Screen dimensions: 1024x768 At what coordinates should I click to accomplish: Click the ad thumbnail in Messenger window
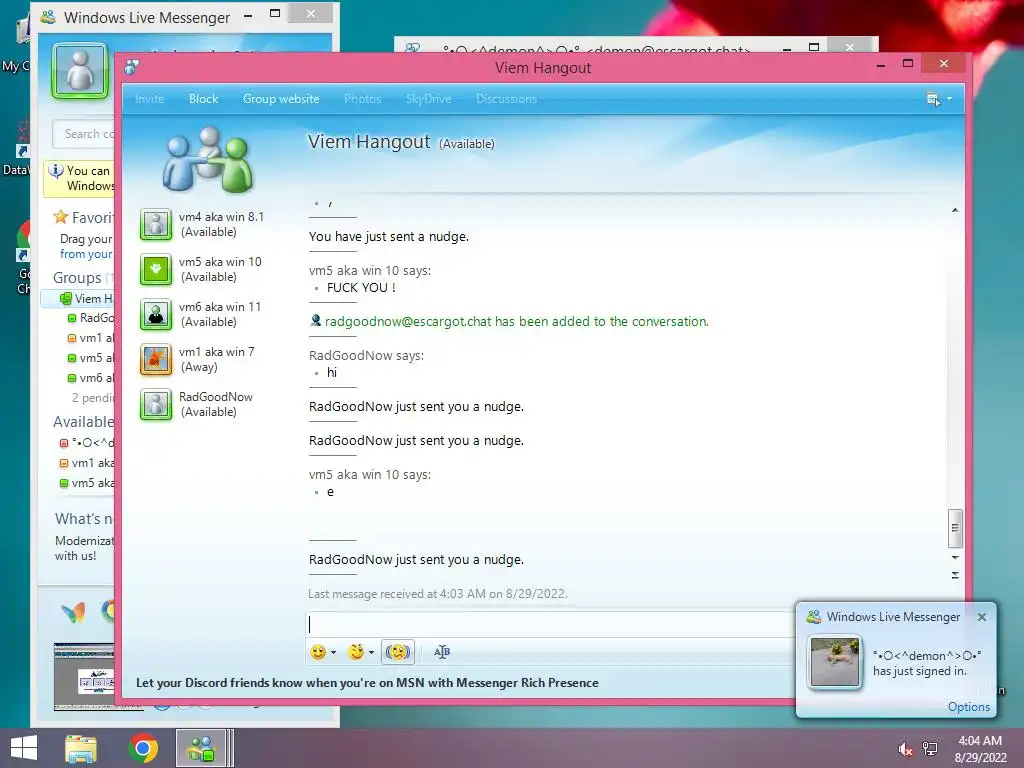click(84, 677)
